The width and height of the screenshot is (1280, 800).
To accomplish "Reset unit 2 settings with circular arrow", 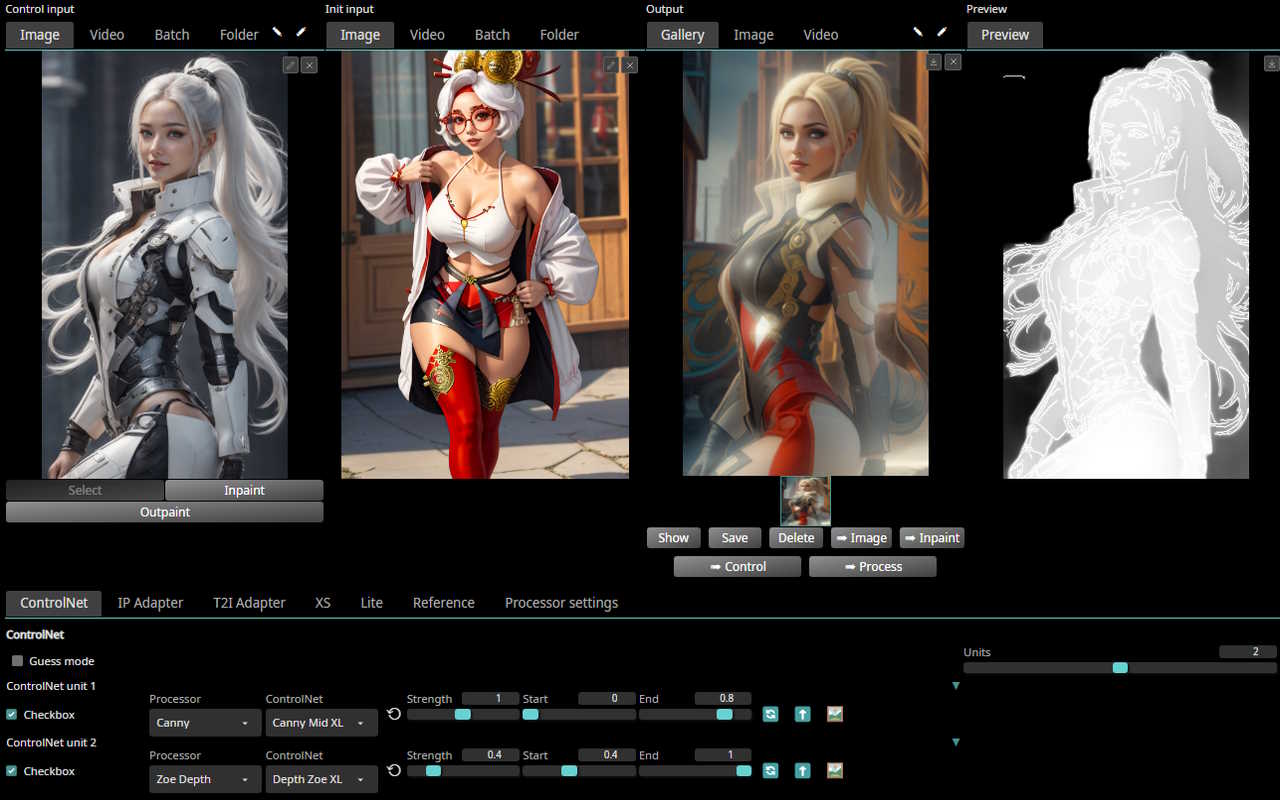I will pos(394,770).
